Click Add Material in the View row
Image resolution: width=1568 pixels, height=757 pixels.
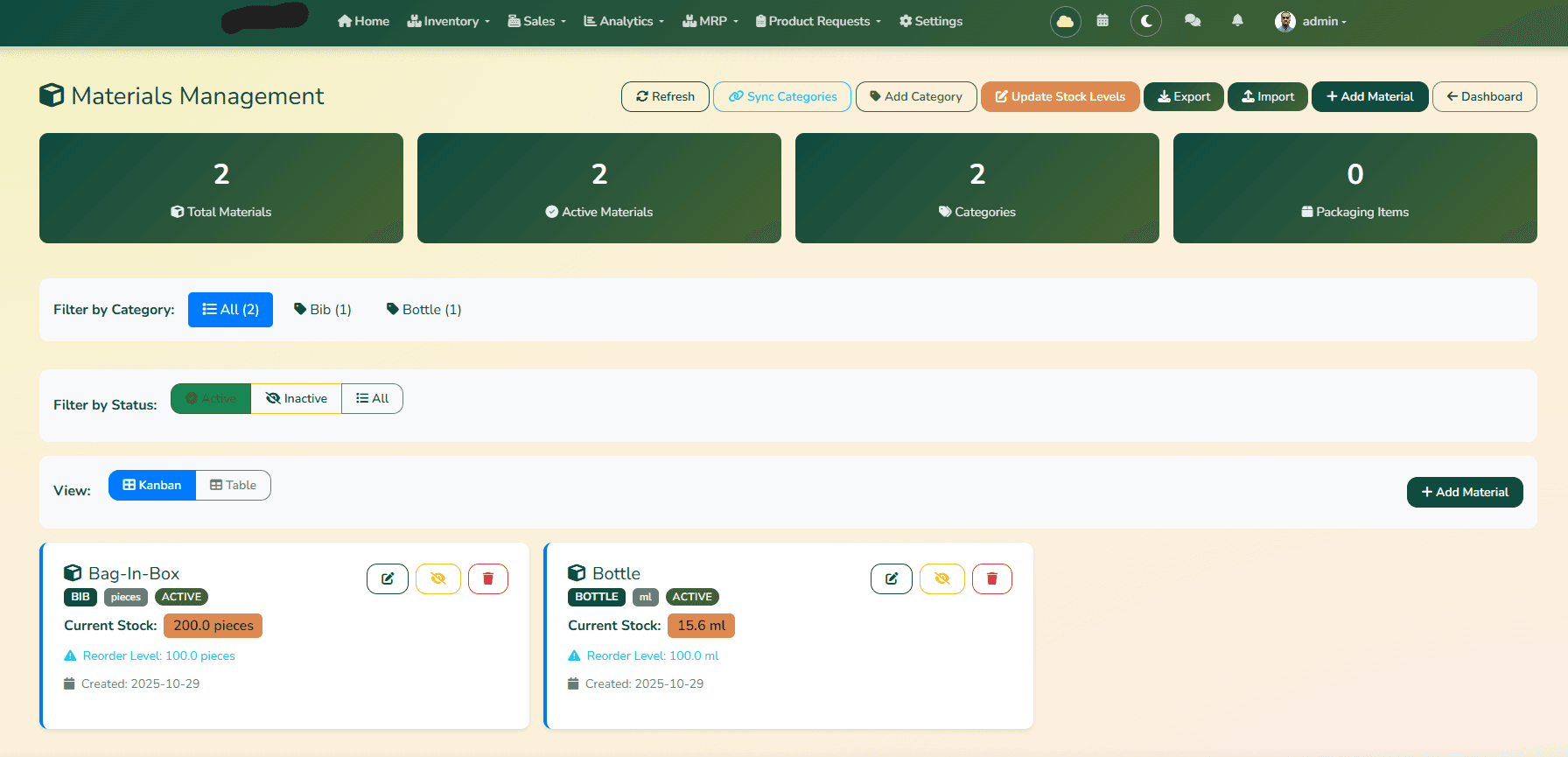pos(1465,492)
